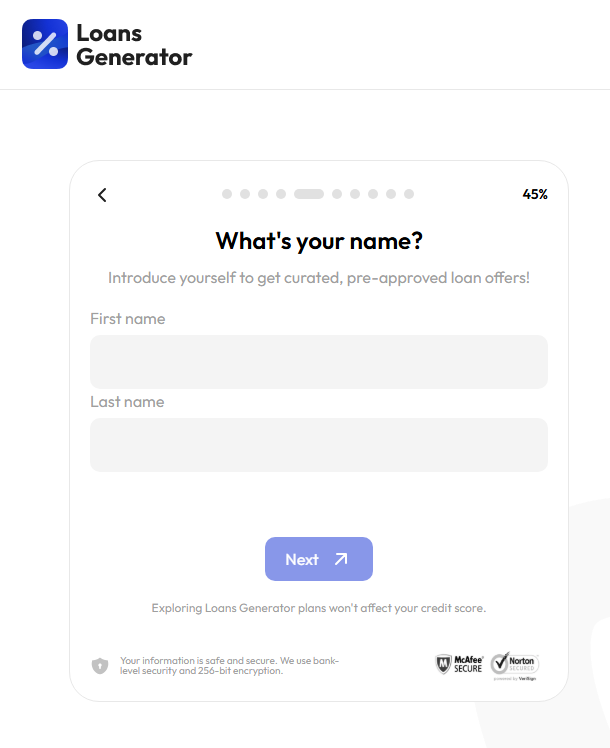Click the 45% progress percentage label
Screen dimensions: 610x748
pos(535,194)
